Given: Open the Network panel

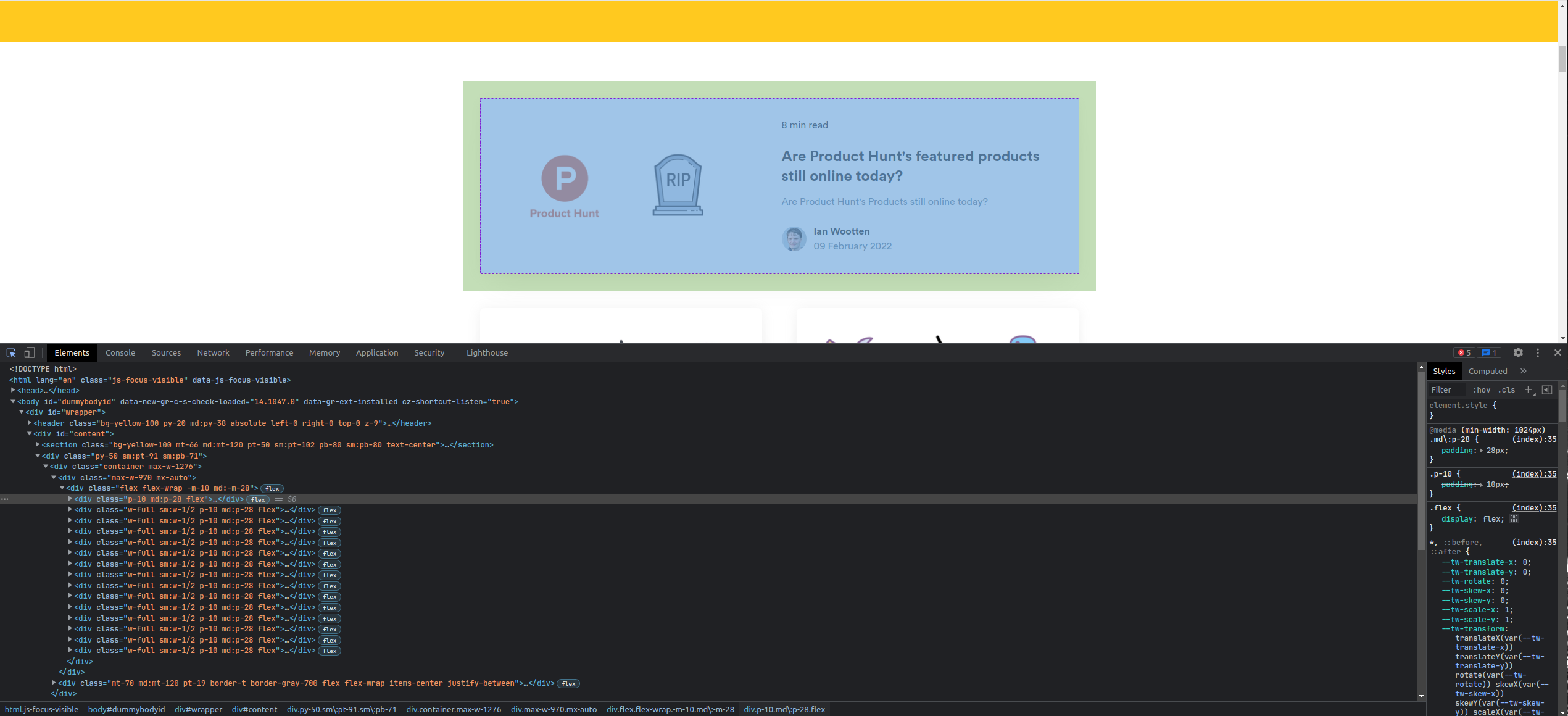Looking at the screenshot, I should [x=213, y=352].
